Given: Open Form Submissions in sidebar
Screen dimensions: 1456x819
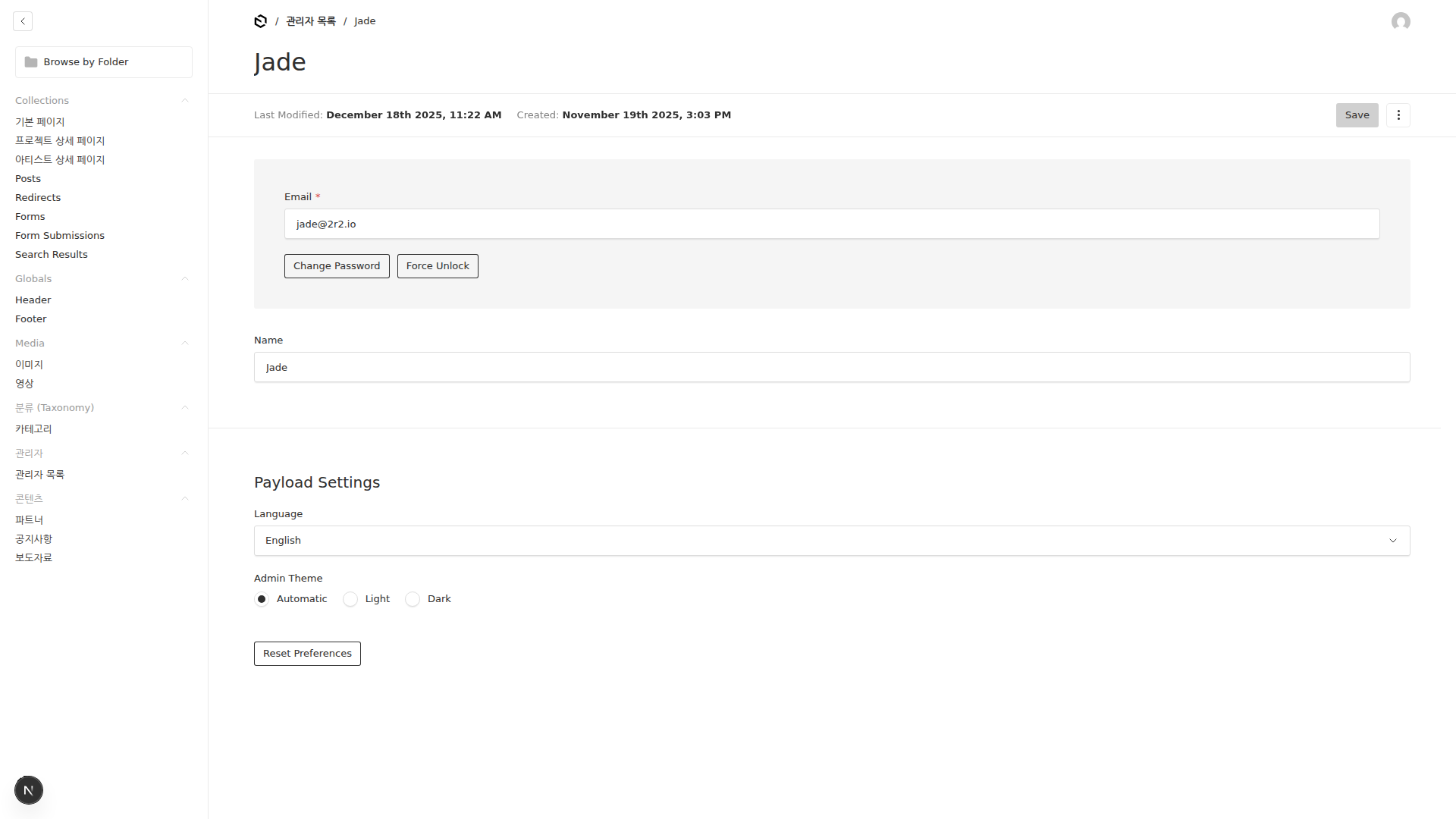Looking at the screenshot, I should point(60,236).
